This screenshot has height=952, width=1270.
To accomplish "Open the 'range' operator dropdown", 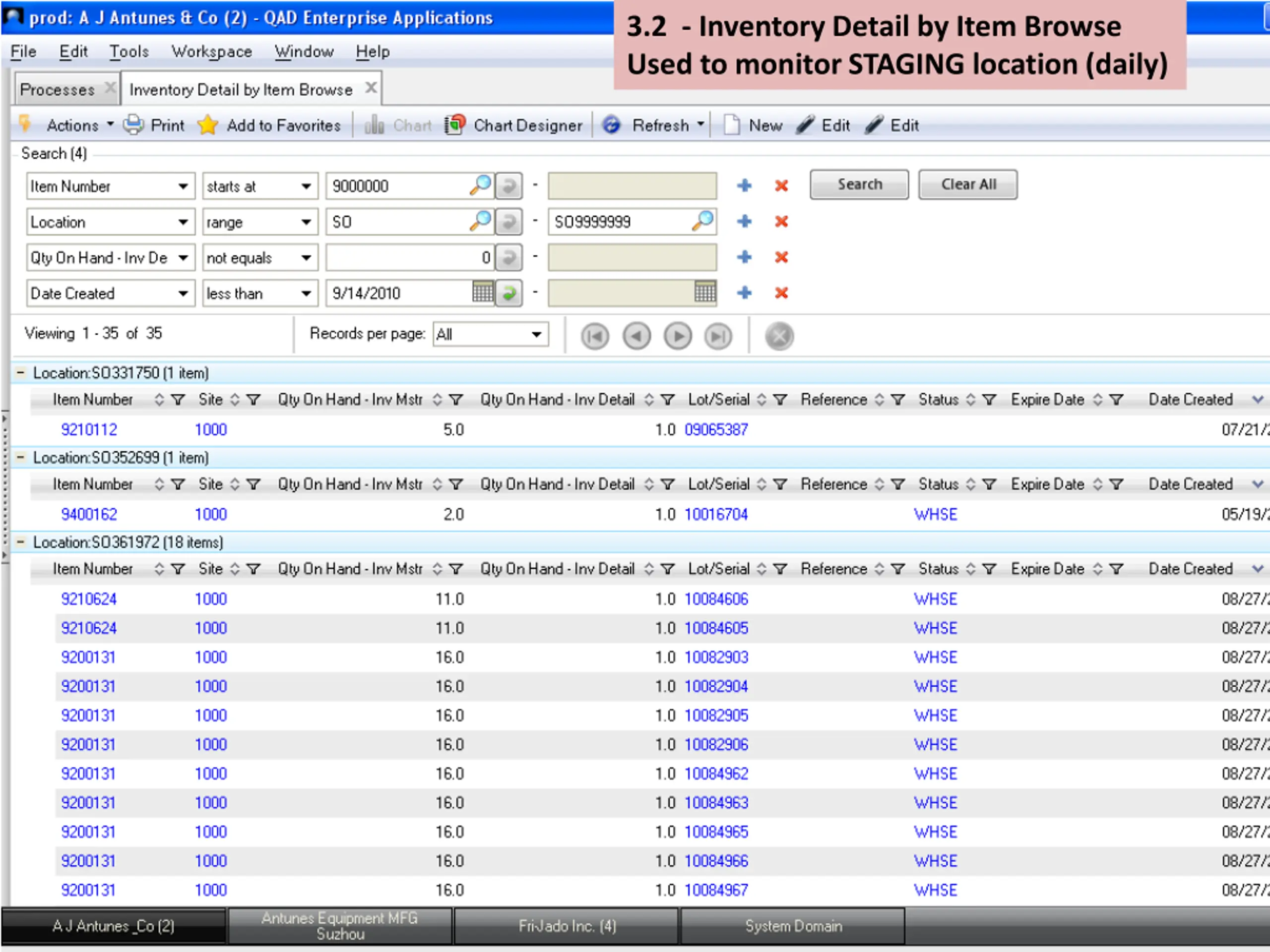I will pos(307,222).
